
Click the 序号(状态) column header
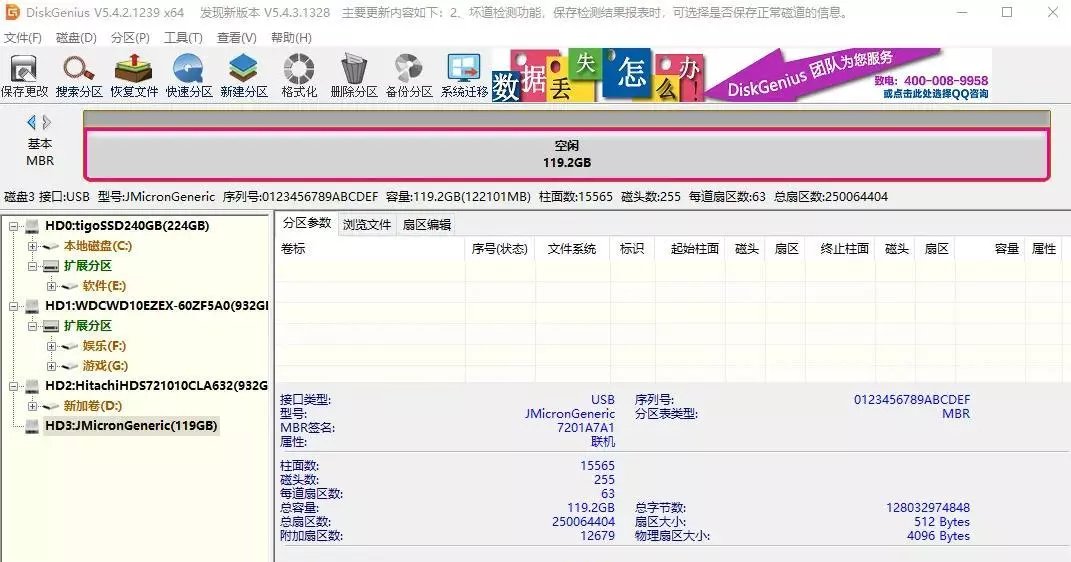coord(499,249)
